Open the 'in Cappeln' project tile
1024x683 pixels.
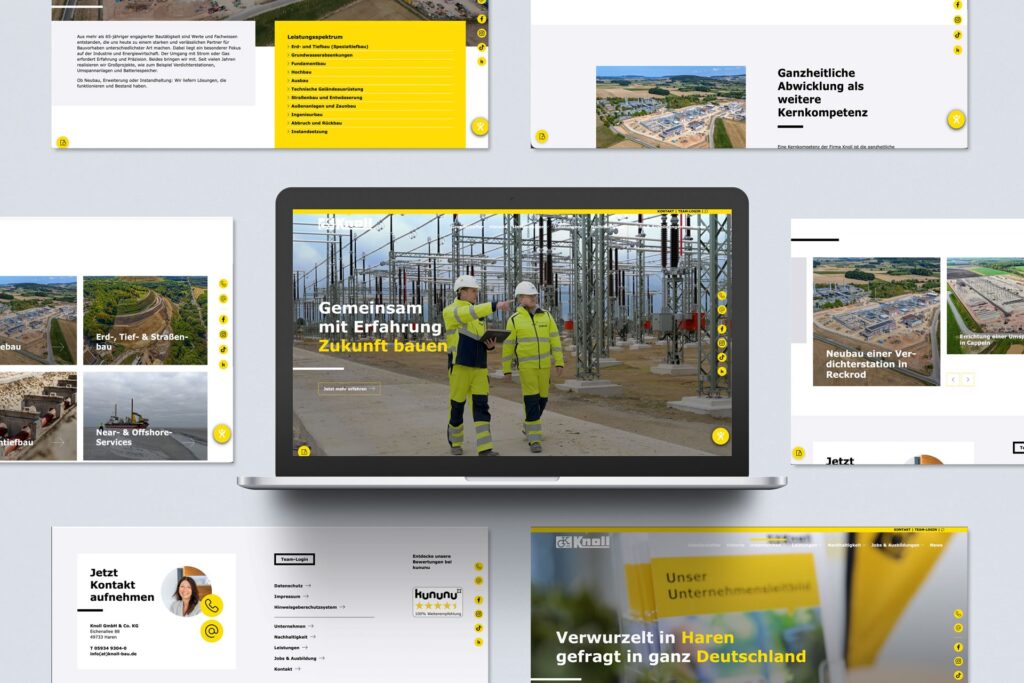(x=985, y=306)
